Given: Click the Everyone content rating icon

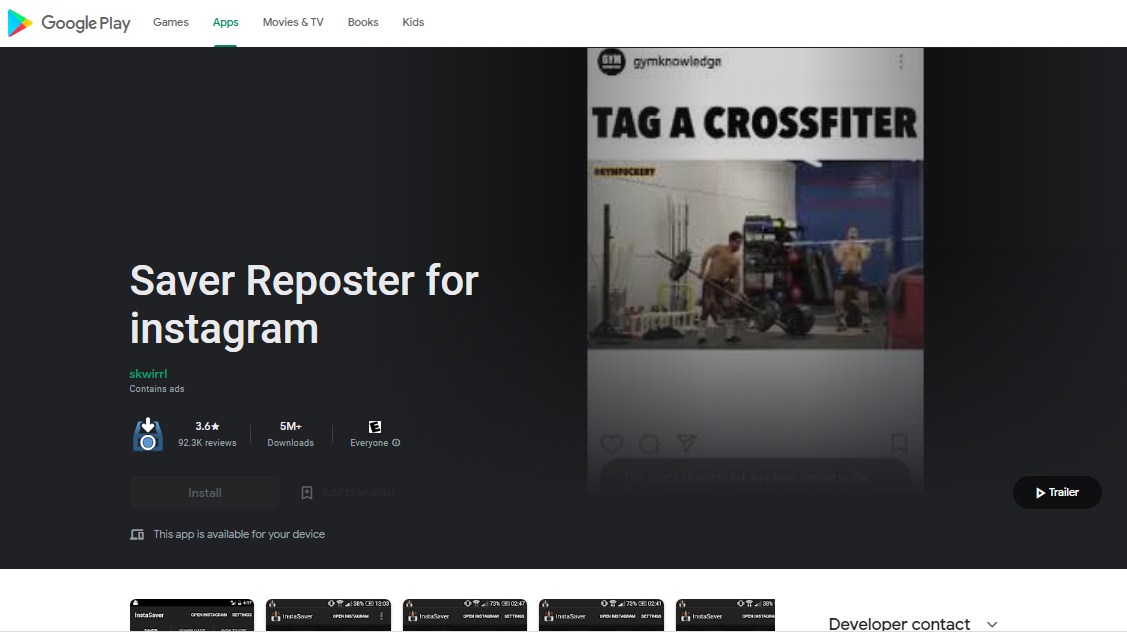Looking at the screenshot, I should click(x=374, y=427).
